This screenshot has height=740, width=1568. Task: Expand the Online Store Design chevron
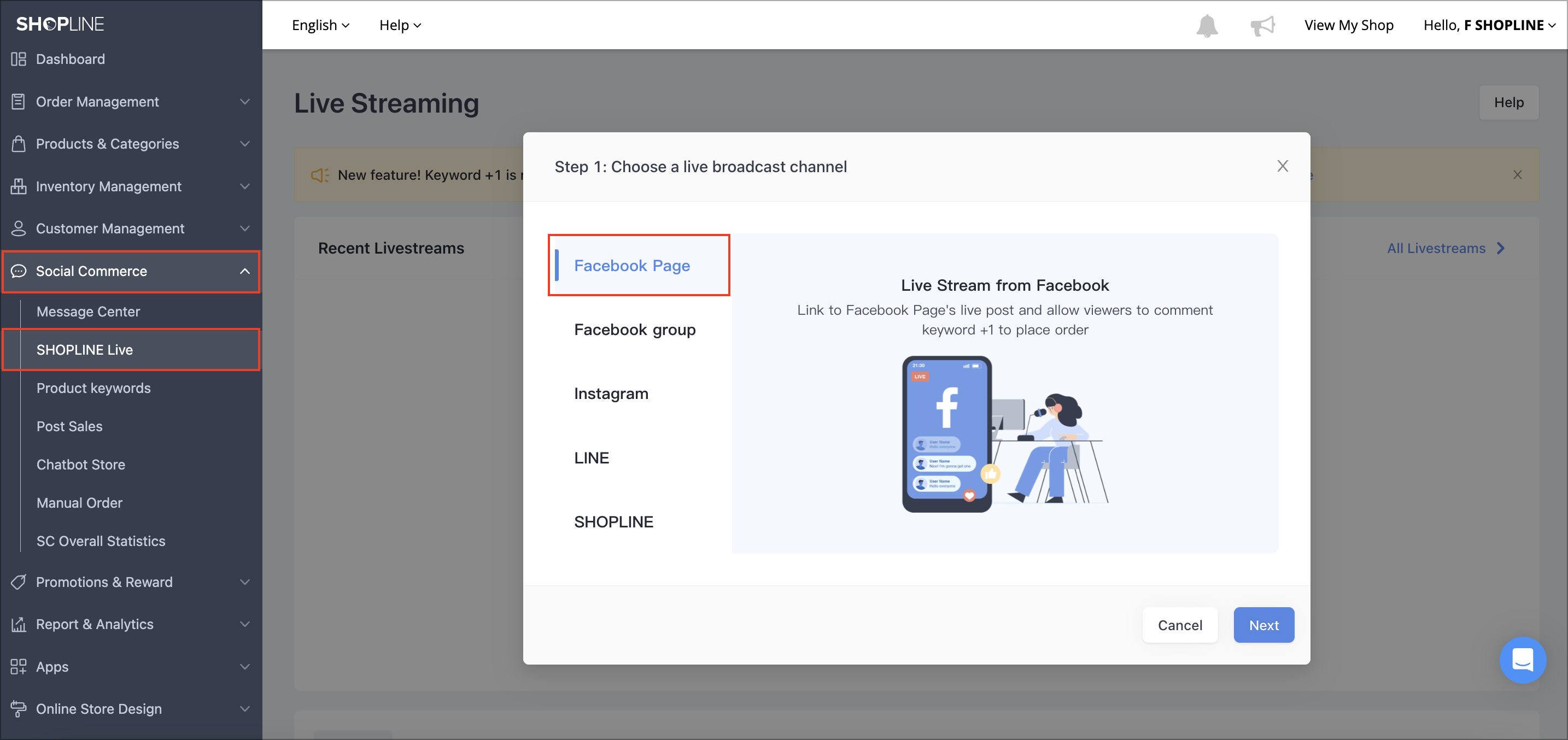245,709
